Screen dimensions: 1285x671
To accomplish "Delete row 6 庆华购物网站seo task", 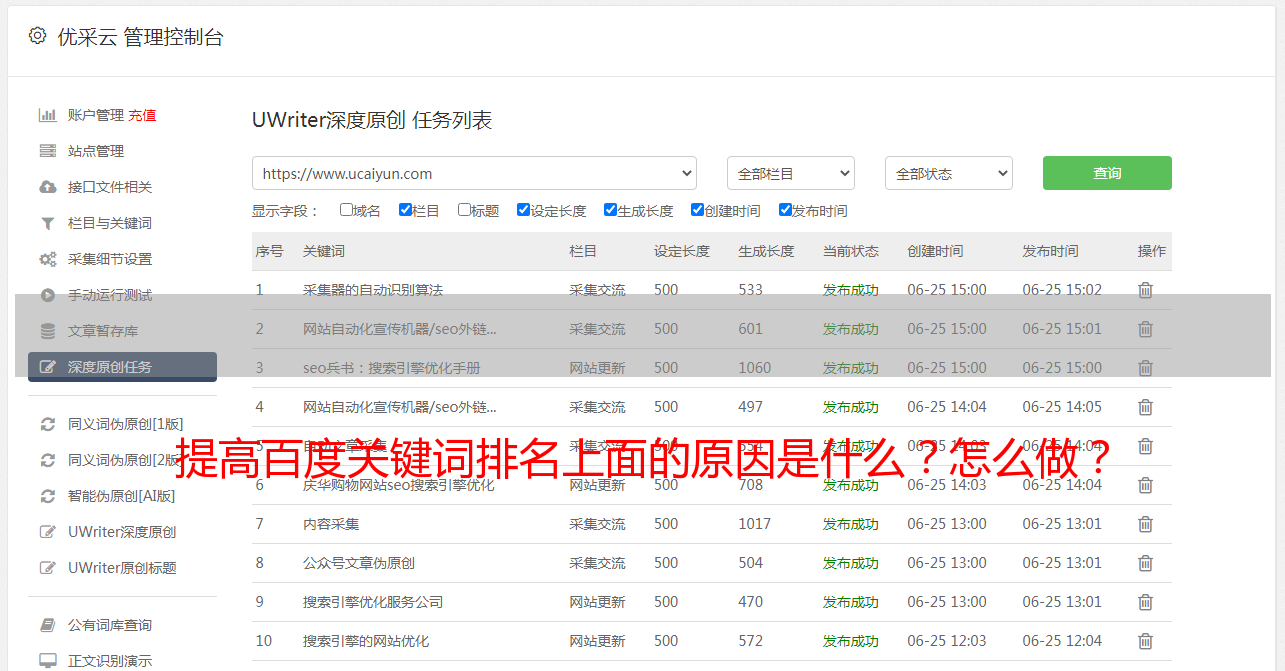I will tap(1145, 485).
